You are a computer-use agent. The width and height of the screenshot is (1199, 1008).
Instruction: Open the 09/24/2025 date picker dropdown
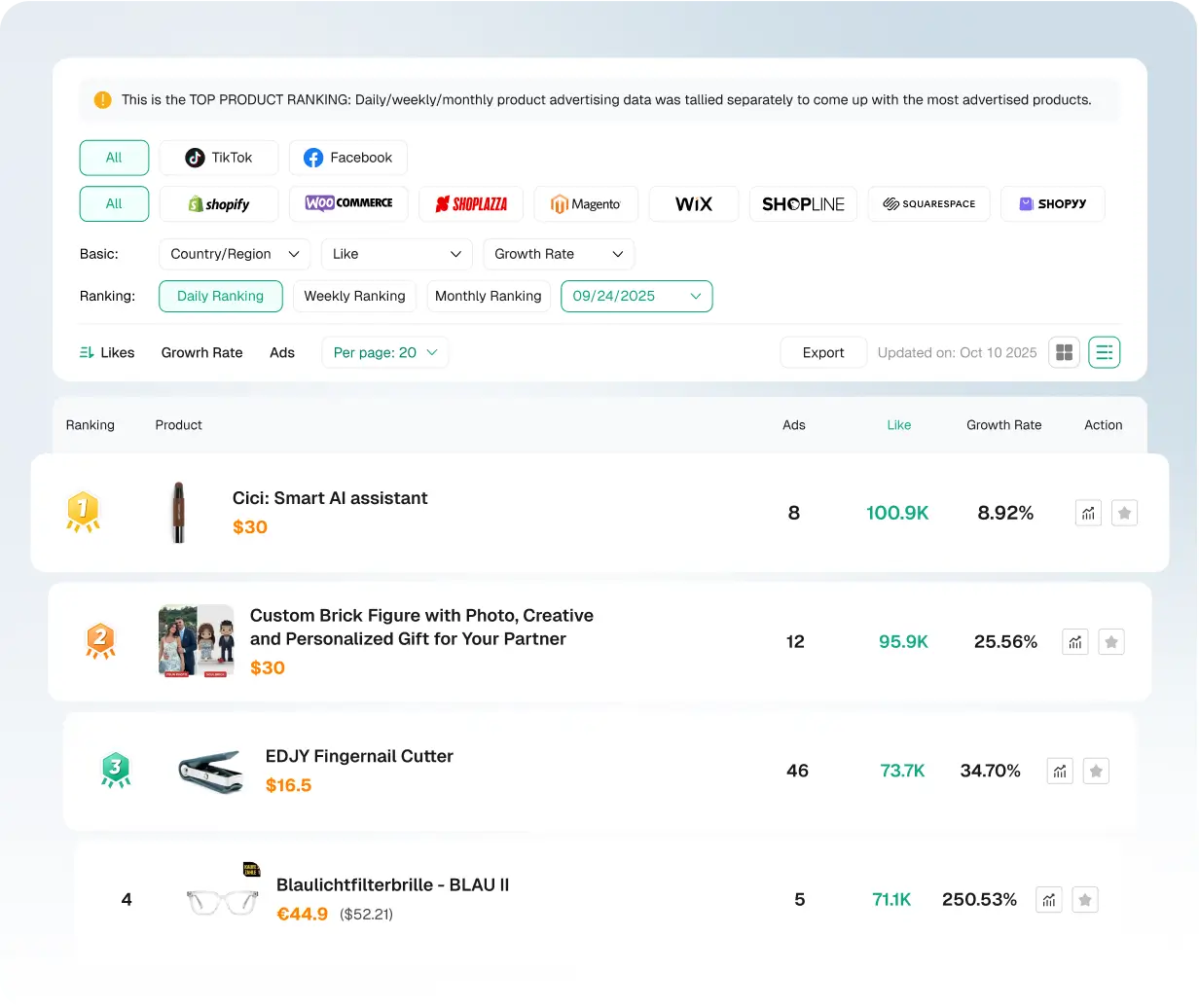pos(636,296)
